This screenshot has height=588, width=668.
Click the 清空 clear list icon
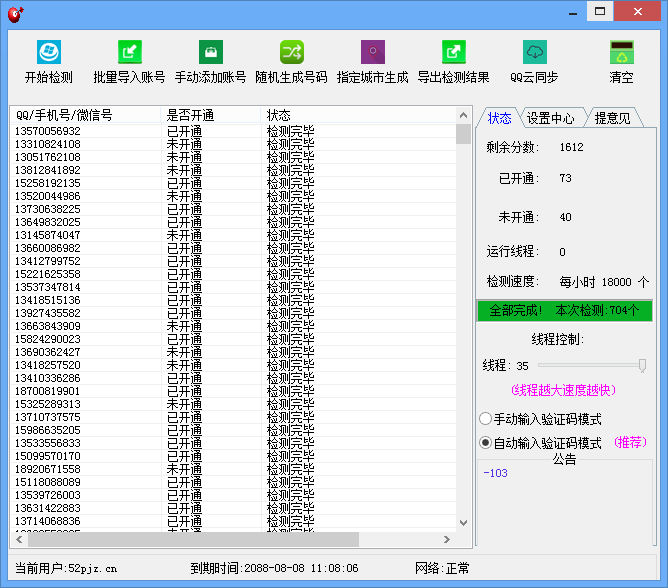621,53
